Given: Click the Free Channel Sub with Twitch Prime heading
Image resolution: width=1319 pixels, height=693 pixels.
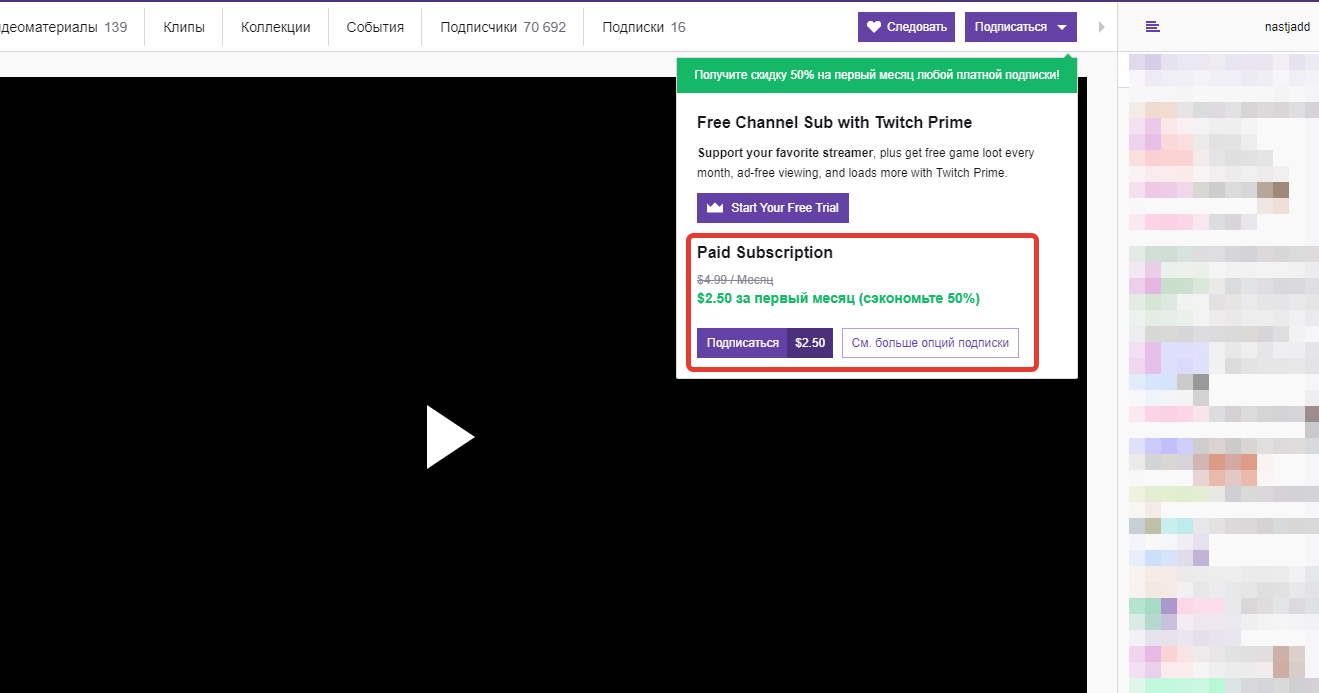Looking at the screenshot, I should point(834,122).
